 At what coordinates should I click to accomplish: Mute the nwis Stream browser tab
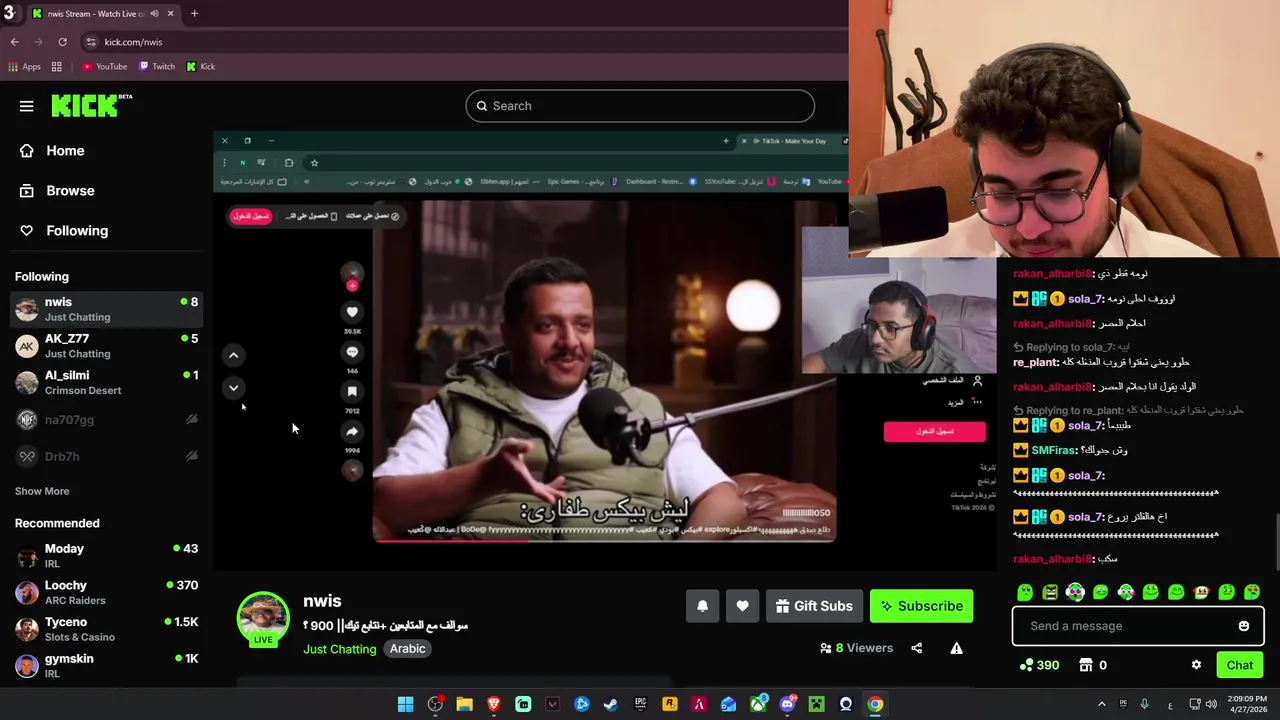[154, 14]
